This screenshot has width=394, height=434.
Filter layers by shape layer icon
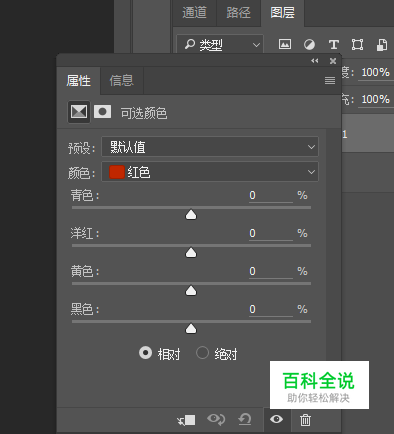click(x=357, y=44)
